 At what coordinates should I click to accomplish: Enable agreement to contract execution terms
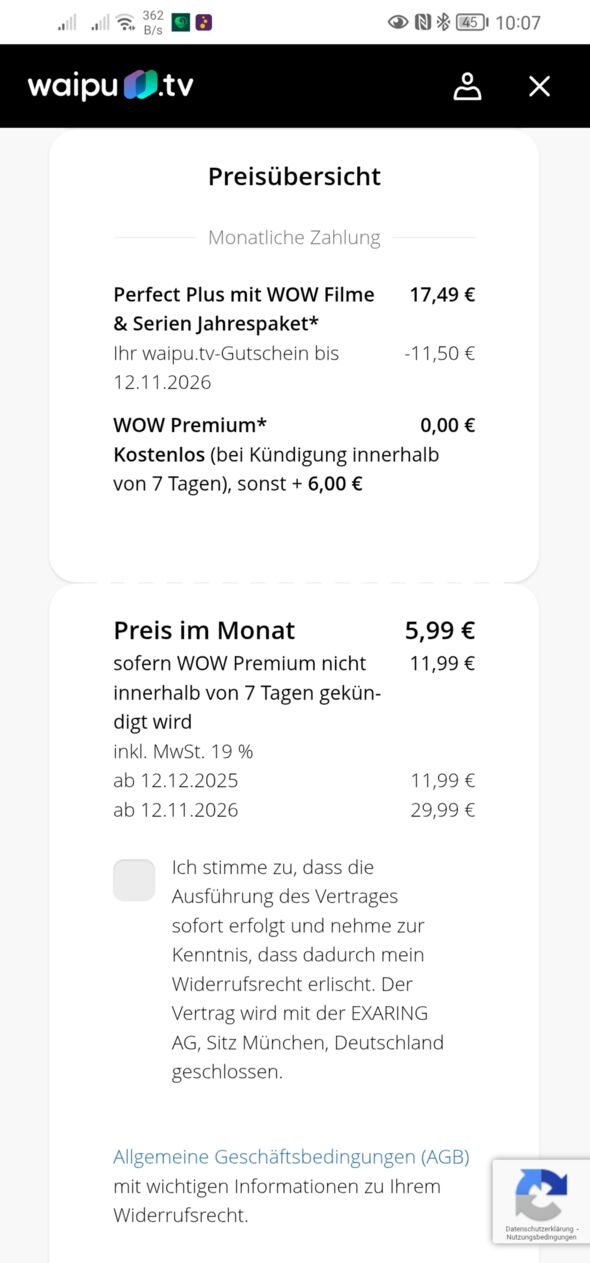point(134,880)
